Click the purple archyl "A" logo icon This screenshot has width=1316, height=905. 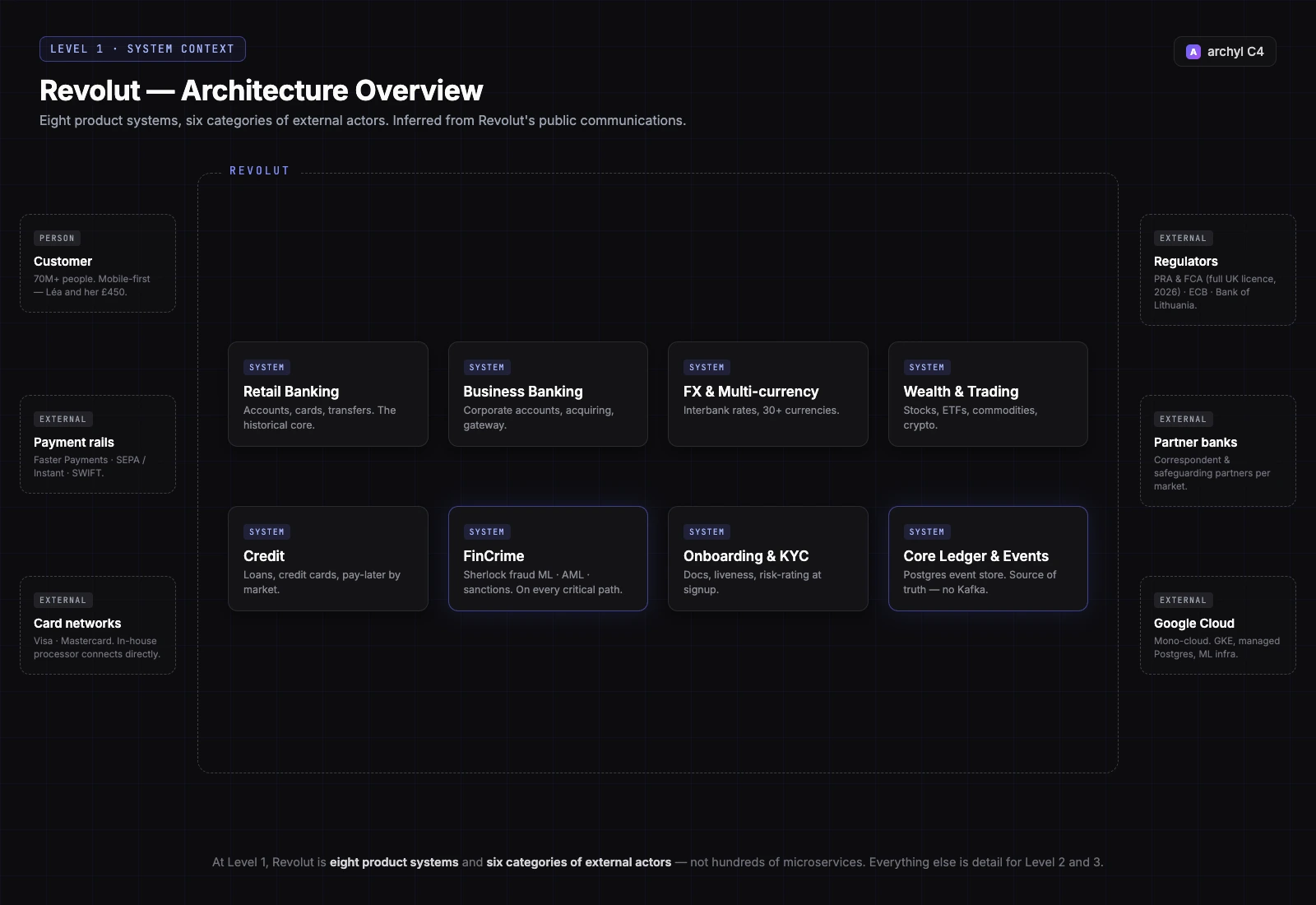tap(1193, 52)
